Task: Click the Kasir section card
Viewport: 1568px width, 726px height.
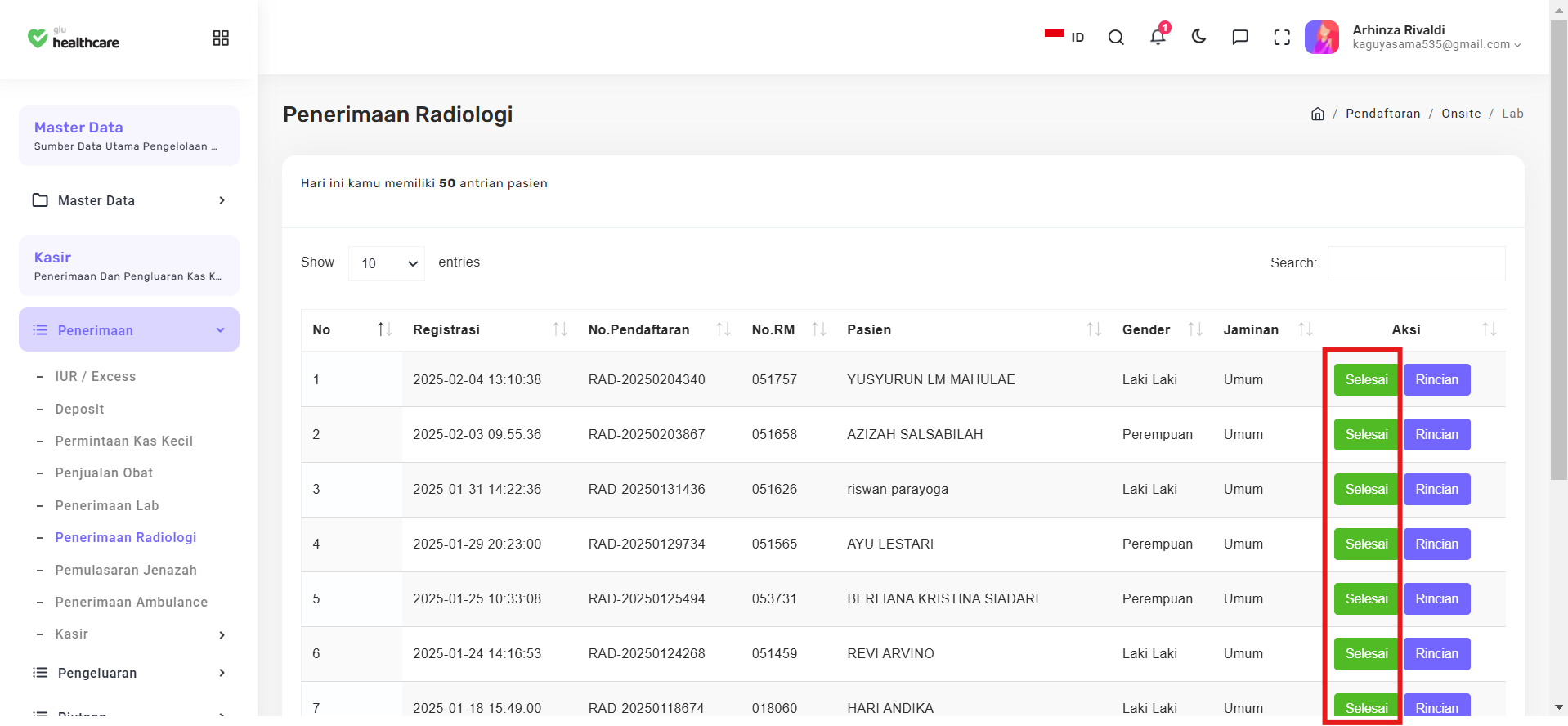Action: click(x=129, y=266)
